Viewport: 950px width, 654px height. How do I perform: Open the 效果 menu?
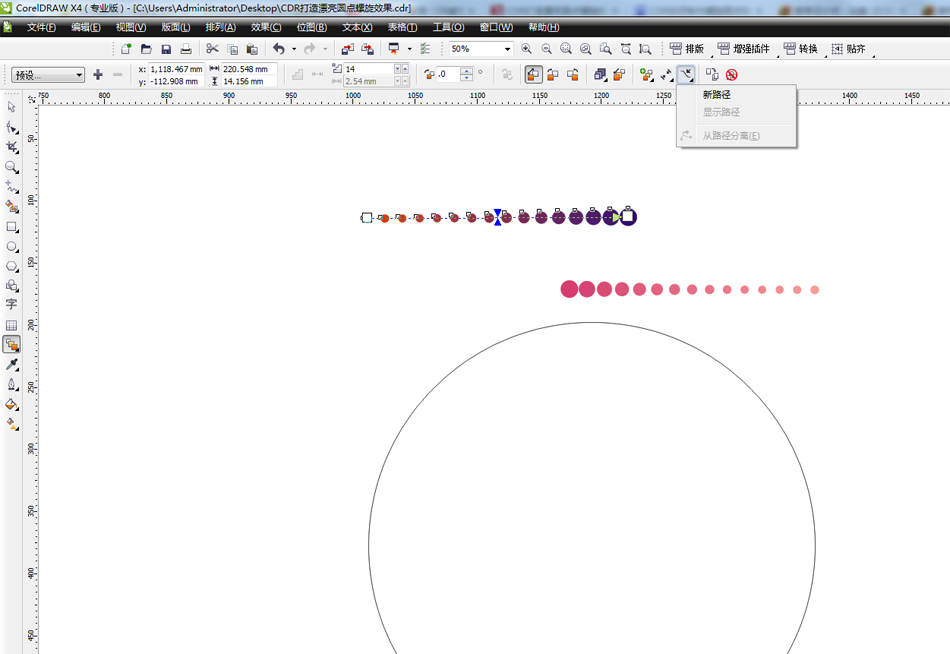265,27
